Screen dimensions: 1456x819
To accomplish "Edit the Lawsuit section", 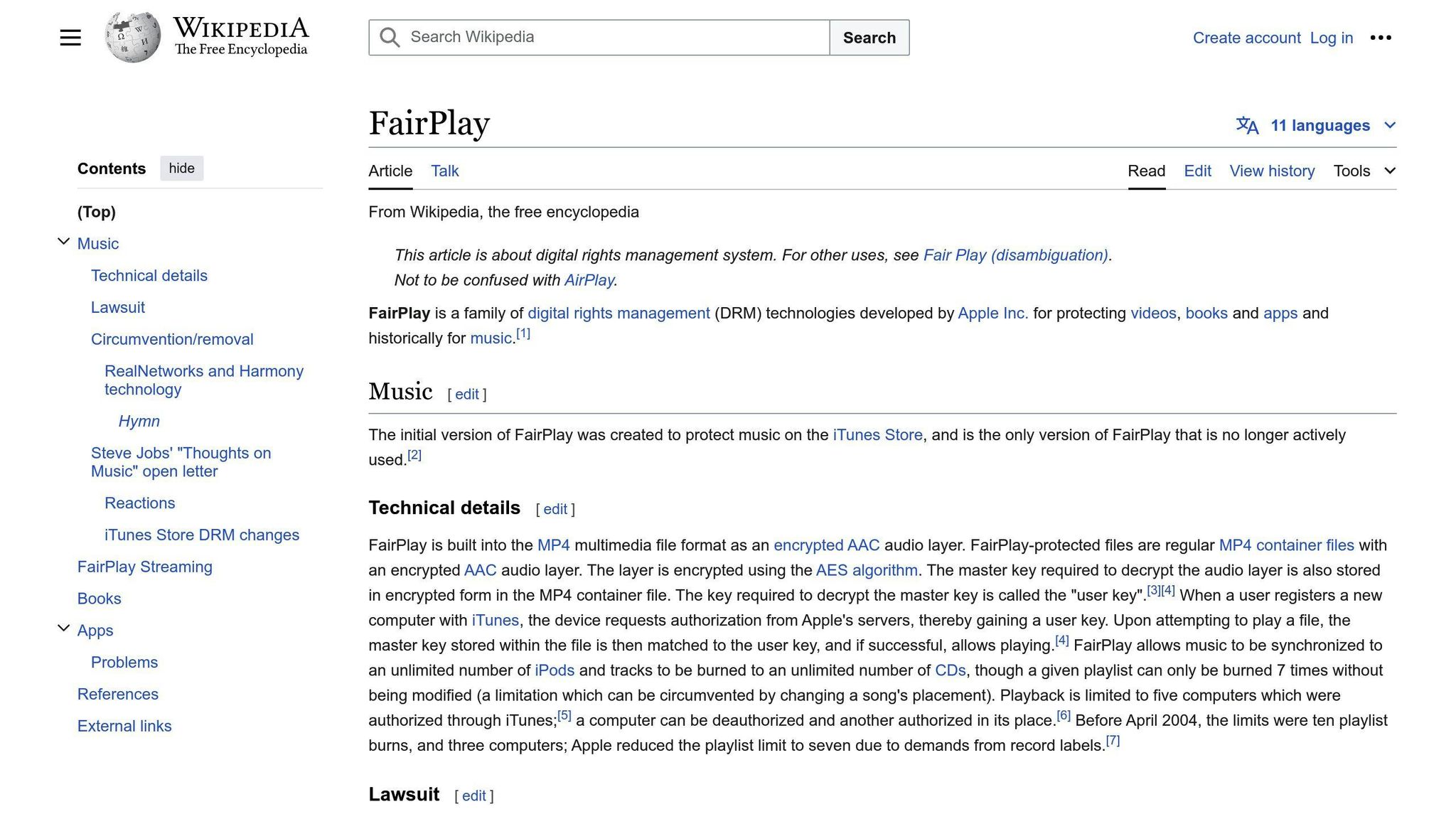I will (474, 796).
